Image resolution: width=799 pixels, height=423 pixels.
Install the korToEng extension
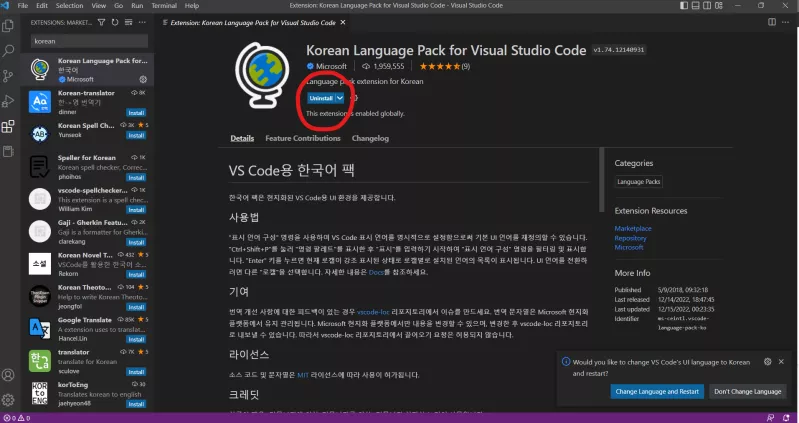[136, 404]
